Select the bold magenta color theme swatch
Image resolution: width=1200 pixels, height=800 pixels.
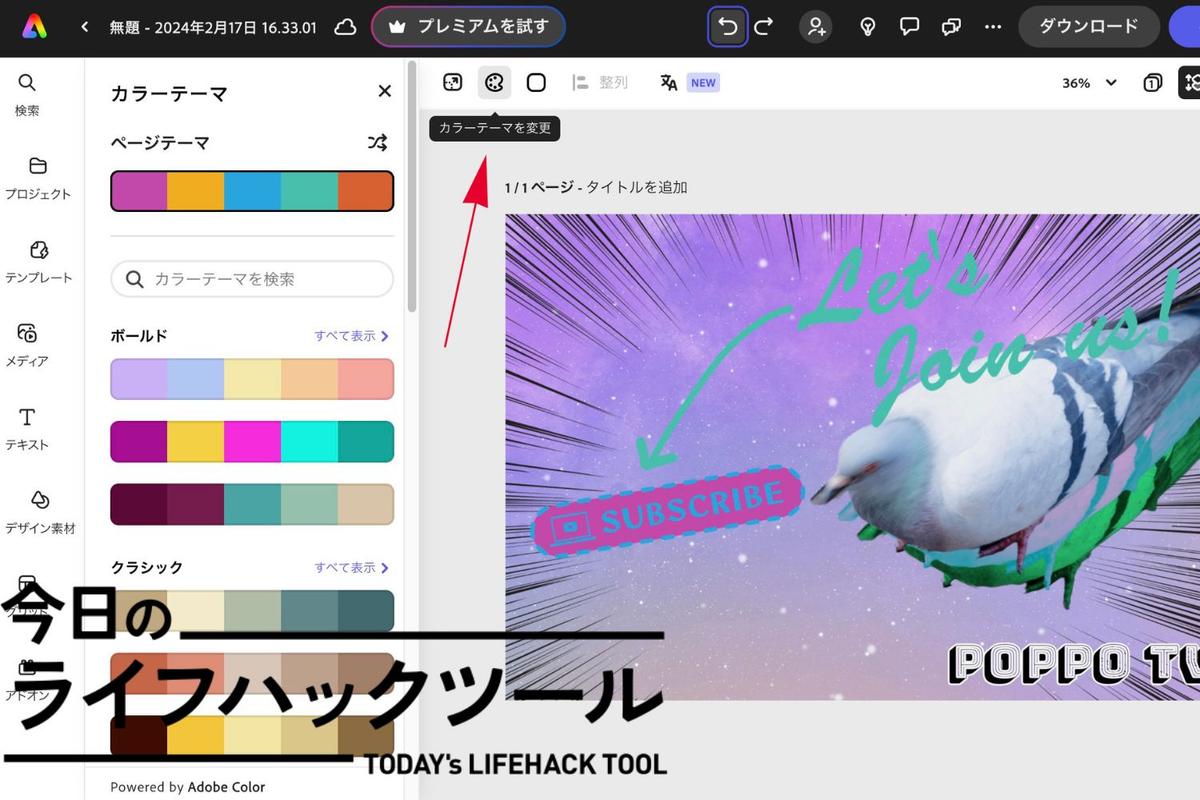tap(251, 441)
